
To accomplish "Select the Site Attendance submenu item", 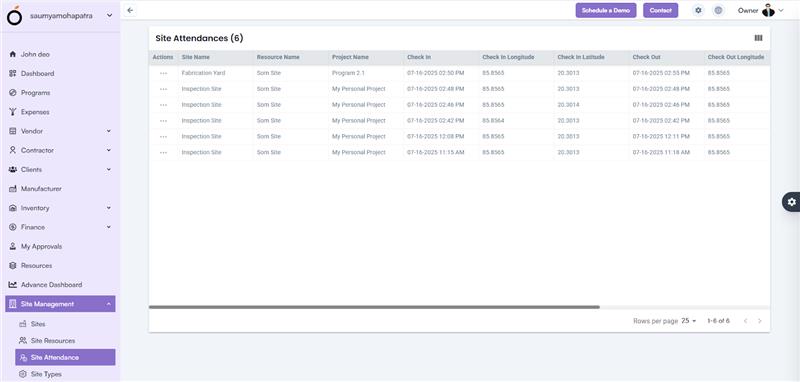I will click(65, 358).
